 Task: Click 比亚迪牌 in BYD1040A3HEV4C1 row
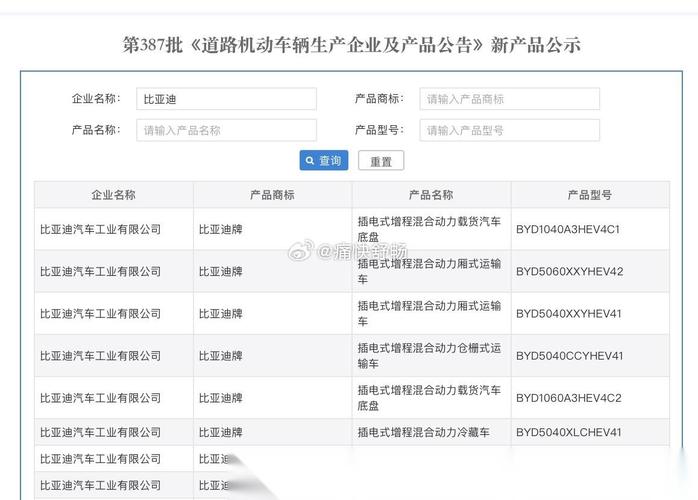coord(220,229)
